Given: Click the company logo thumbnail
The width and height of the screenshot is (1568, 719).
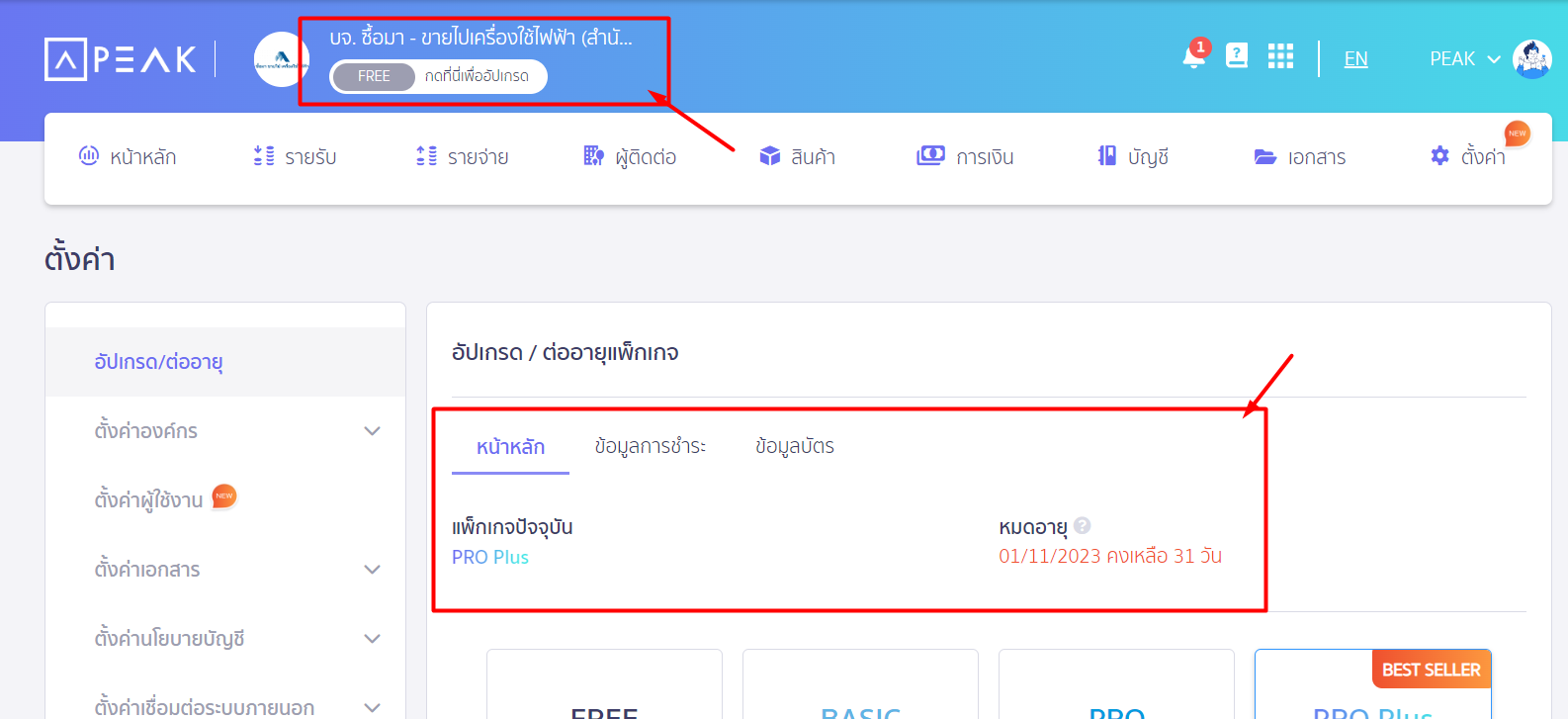Looking at the screenshot, I should [x=282, y=59].
